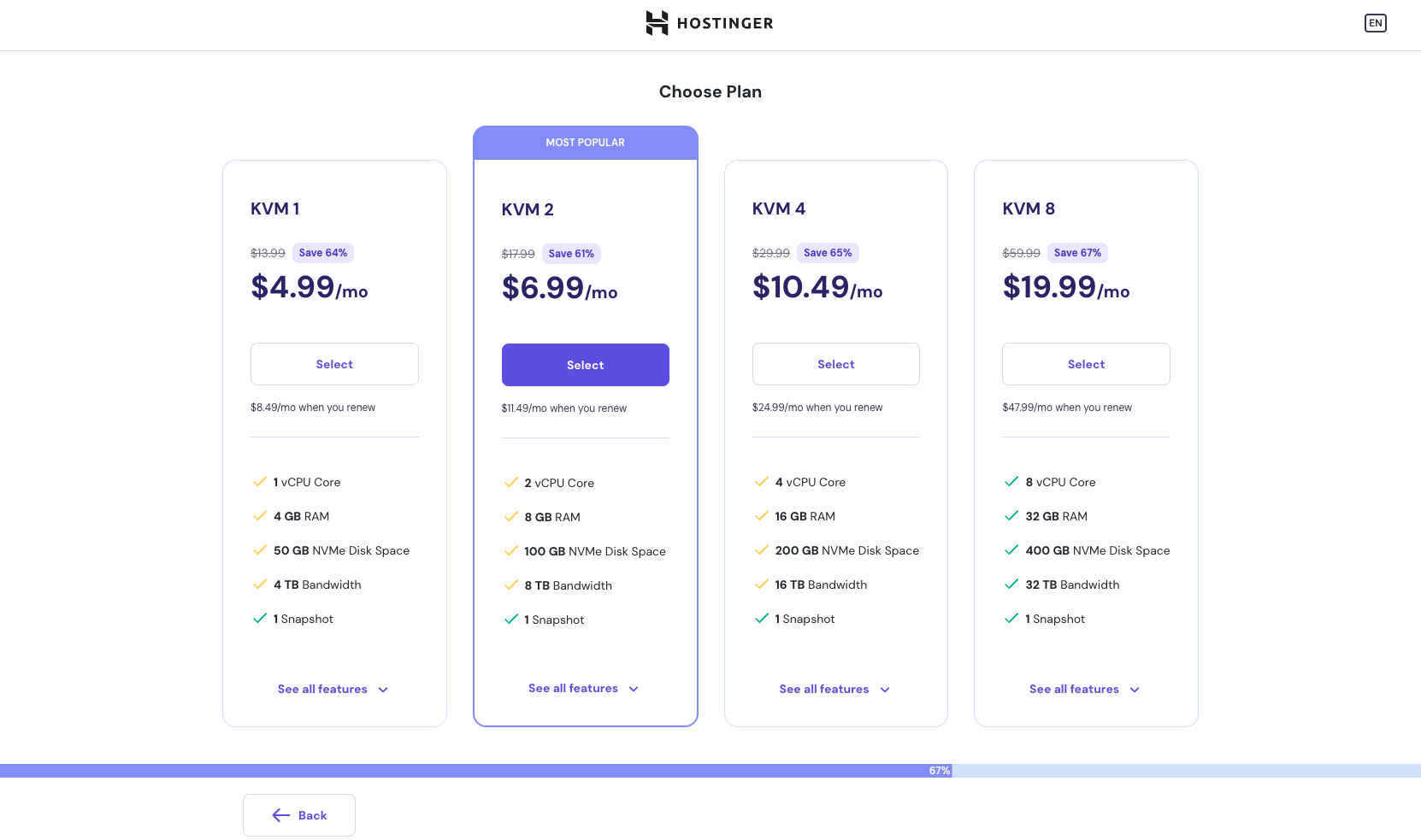
Task: Expand See all features for KVM 8
Action: coord(1085,689)
